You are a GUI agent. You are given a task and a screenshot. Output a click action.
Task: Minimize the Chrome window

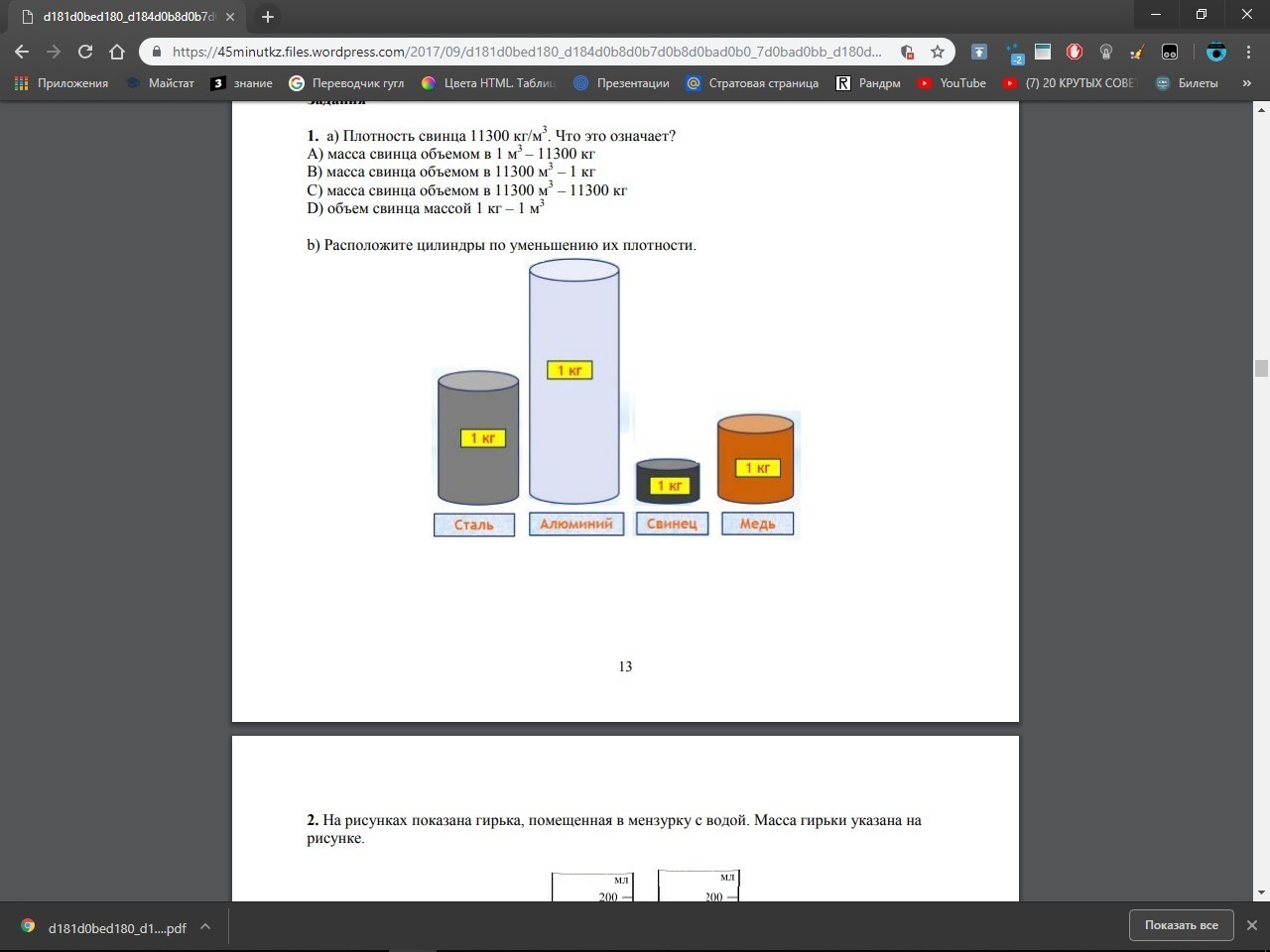click(1156, 15)
